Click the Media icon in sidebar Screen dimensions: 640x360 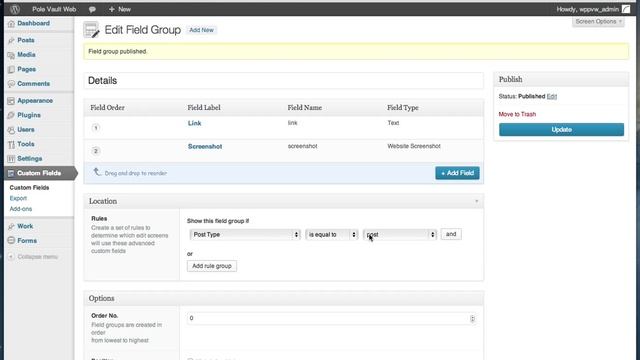pos(11,55)
